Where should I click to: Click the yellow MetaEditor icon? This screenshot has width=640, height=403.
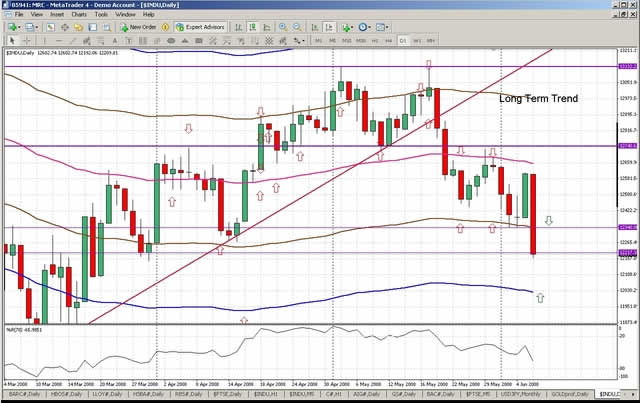165,27
